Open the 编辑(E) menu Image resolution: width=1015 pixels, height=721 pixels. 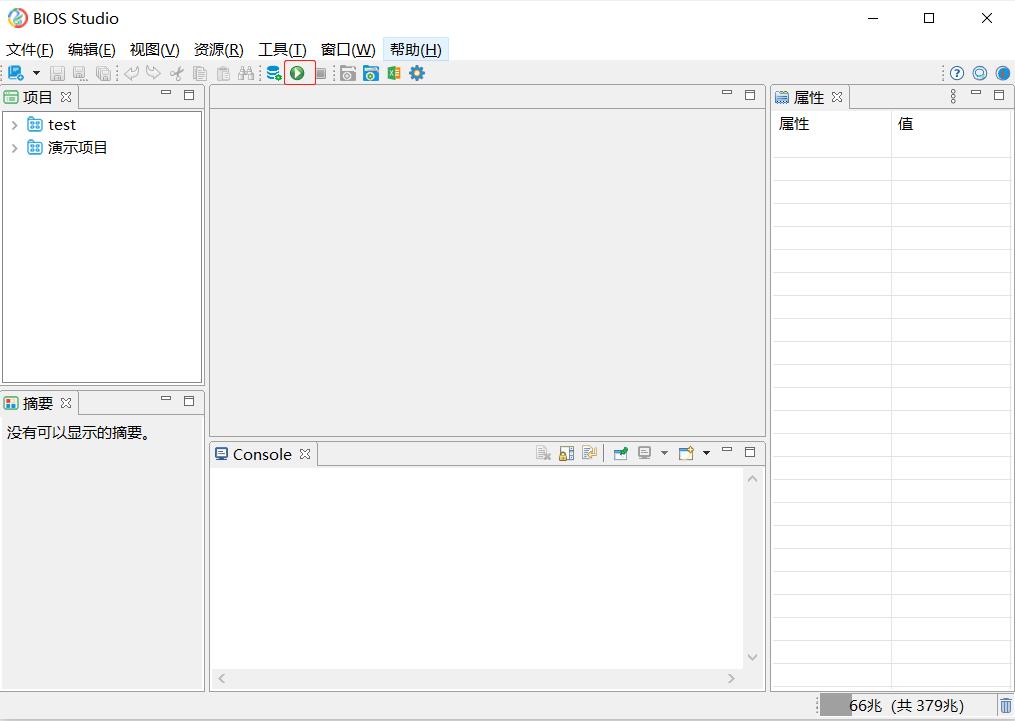pos(92,50)
